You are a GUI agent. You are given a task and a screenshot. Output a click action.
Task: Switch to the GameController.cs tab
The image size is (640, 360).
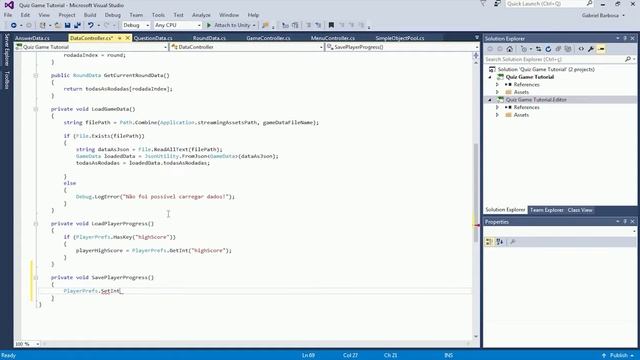click(268, 38)
